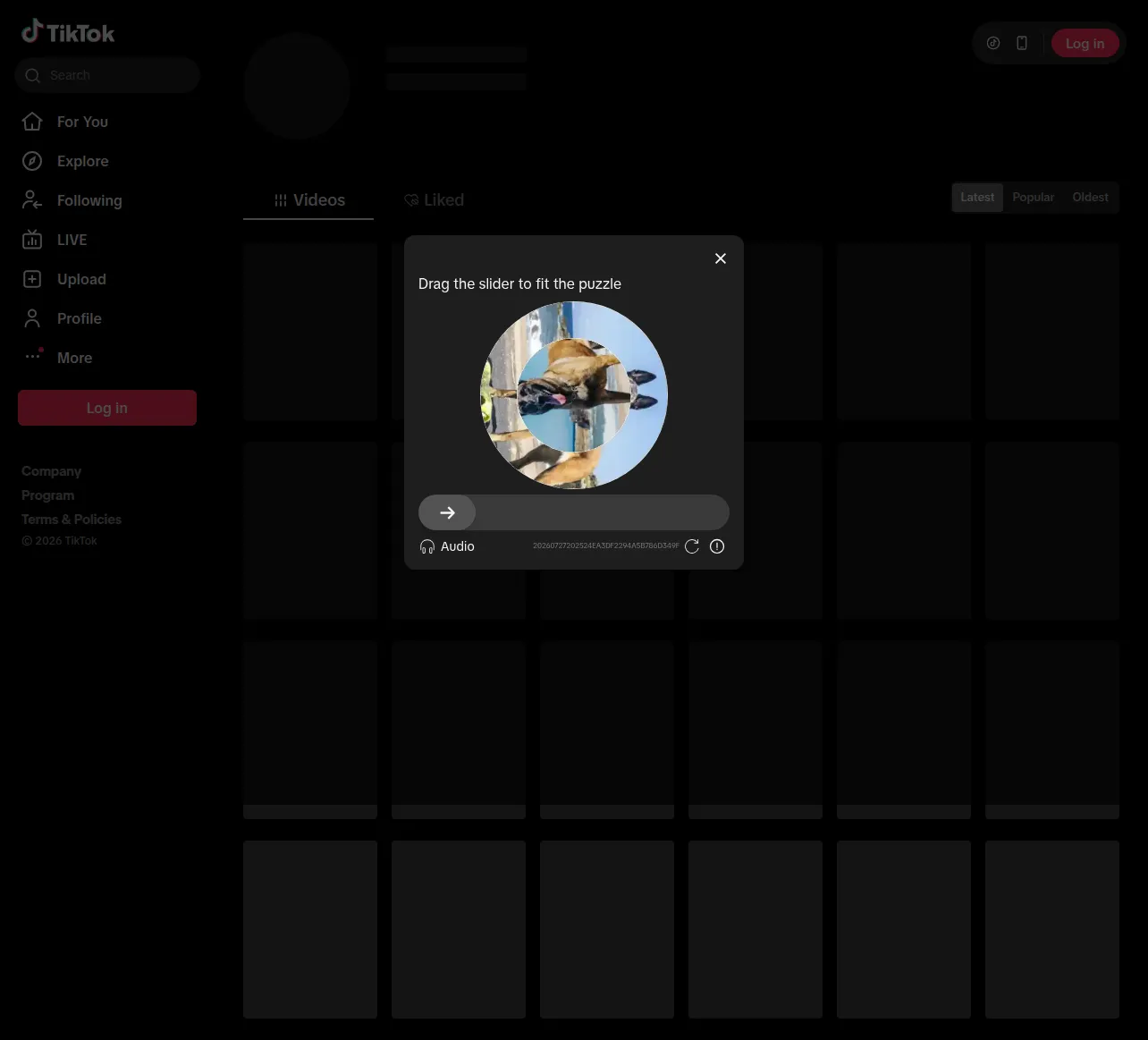The image size is (1148, 1040).
Task: Sort videos by Latest
Action: 977,198
